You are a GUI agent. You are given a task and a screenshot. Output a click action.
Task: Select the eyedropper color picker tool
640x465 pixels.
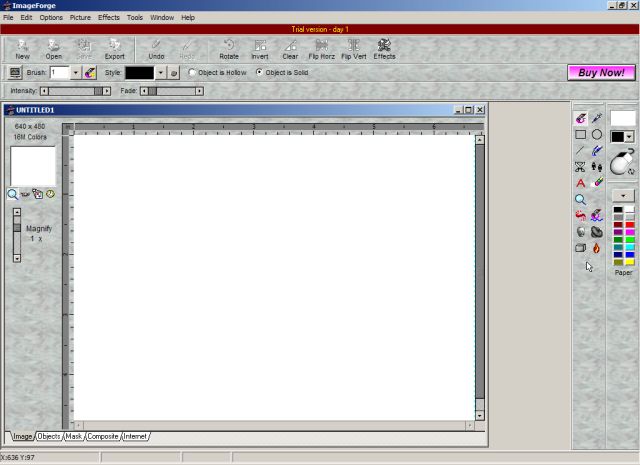coord(597,118)
